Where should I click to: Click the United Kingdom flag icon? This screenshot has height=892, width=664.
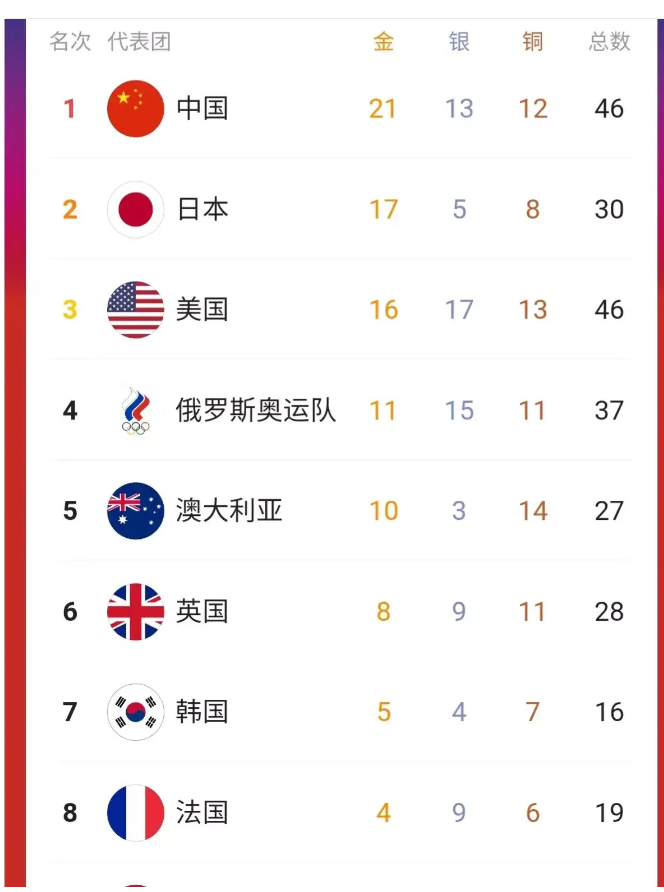[135, 612]
